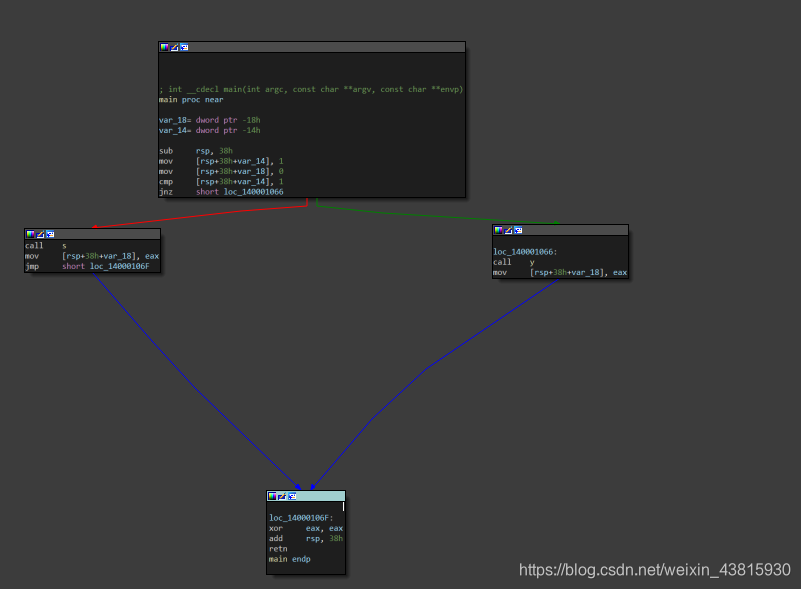Click 'mov [rsp+38h+var_18], eax' in the 'call s' node
Viewport: 801px width, 589px height.
click(92, 256)
